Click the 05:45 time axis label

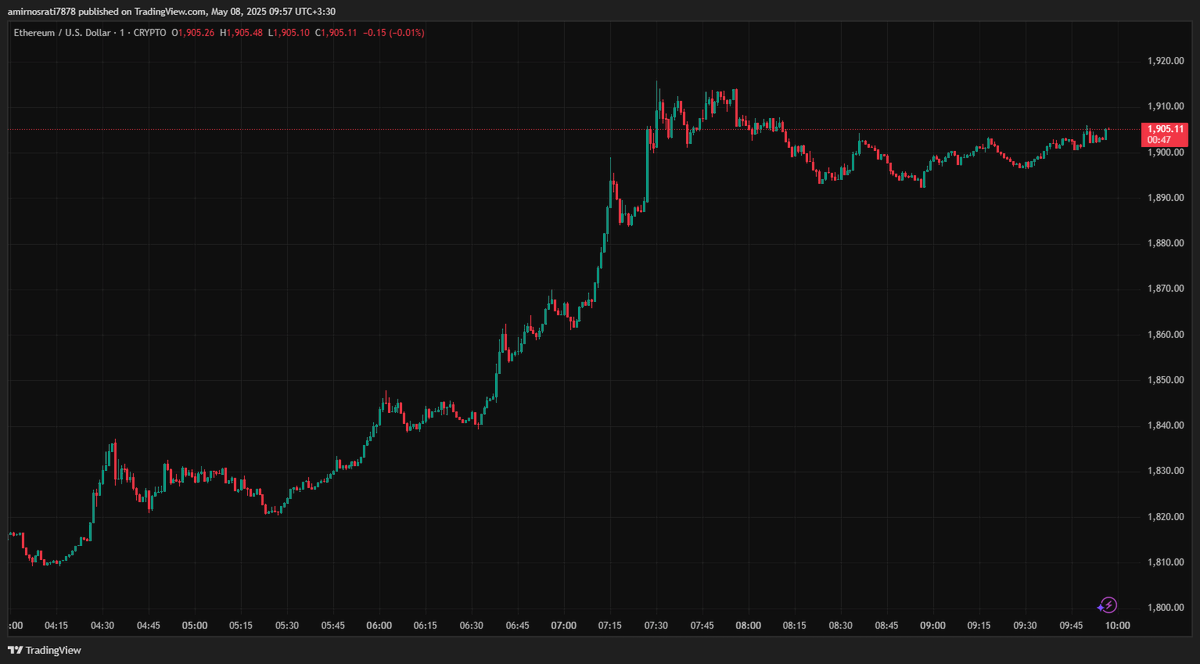point(333,625)
